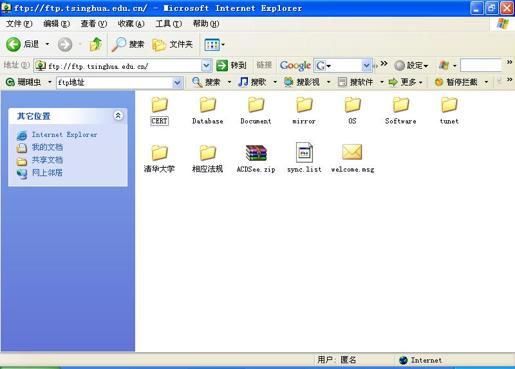Click the Views icon button
Screen dimensions: 515x369
[212, 45]
